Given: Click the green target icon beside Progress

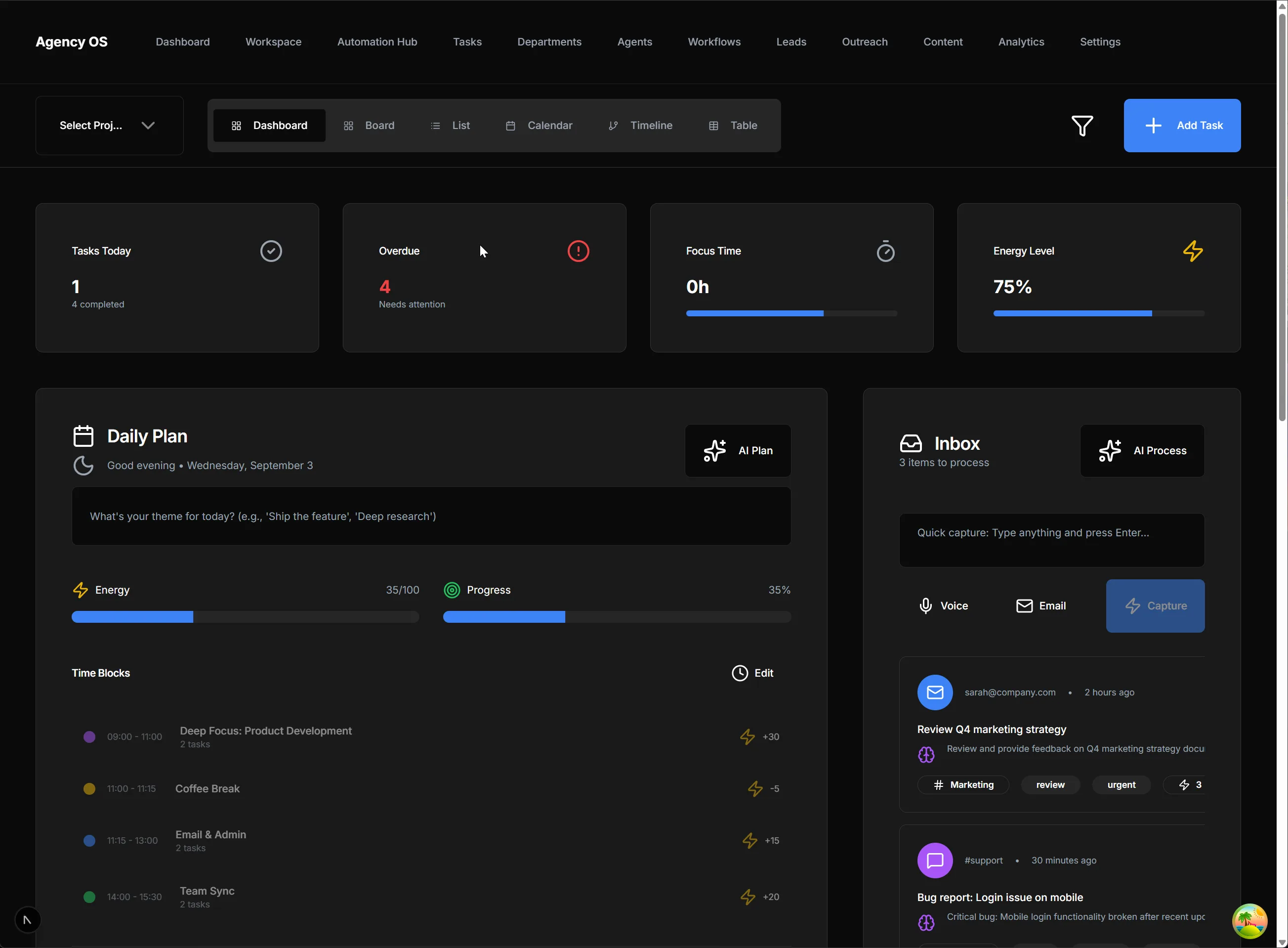Looking at the screenshot, I should (452, 590).
